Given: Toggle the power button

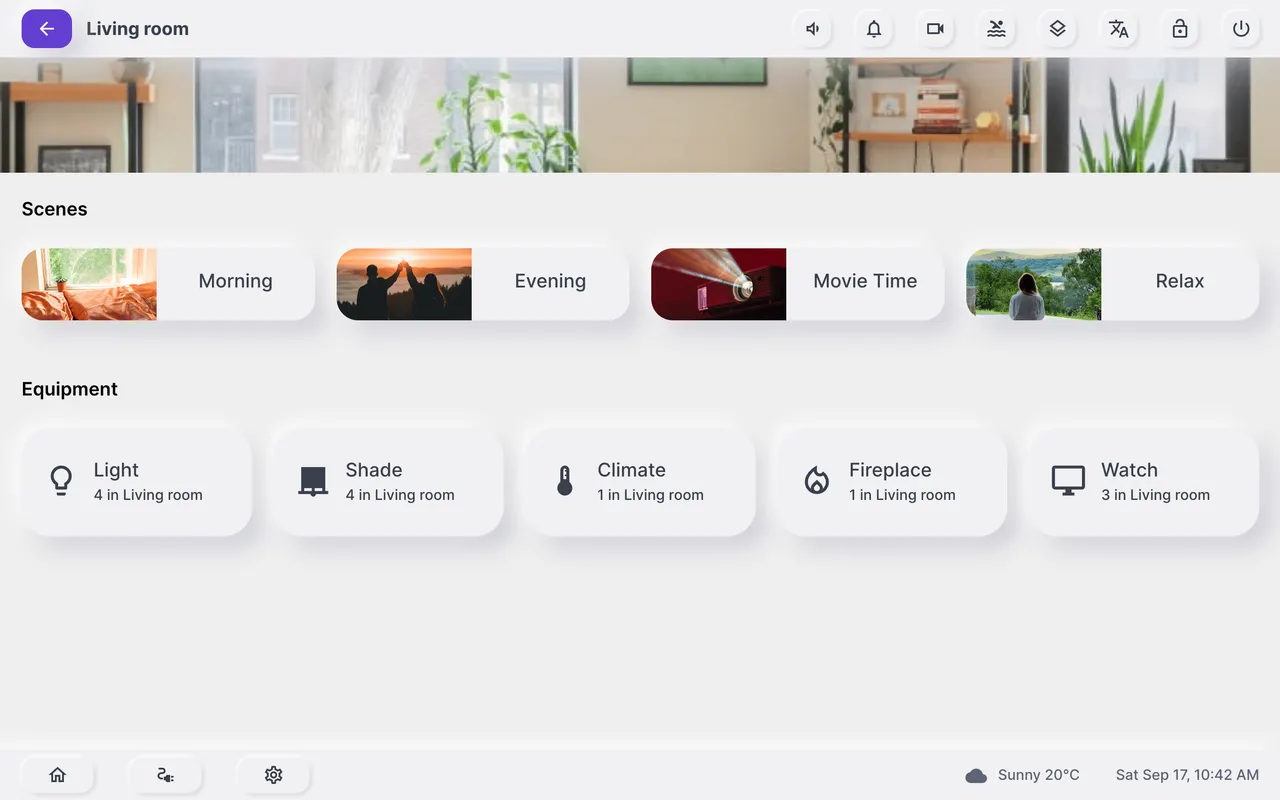Looking at the screenshot, I should 1241,29.
